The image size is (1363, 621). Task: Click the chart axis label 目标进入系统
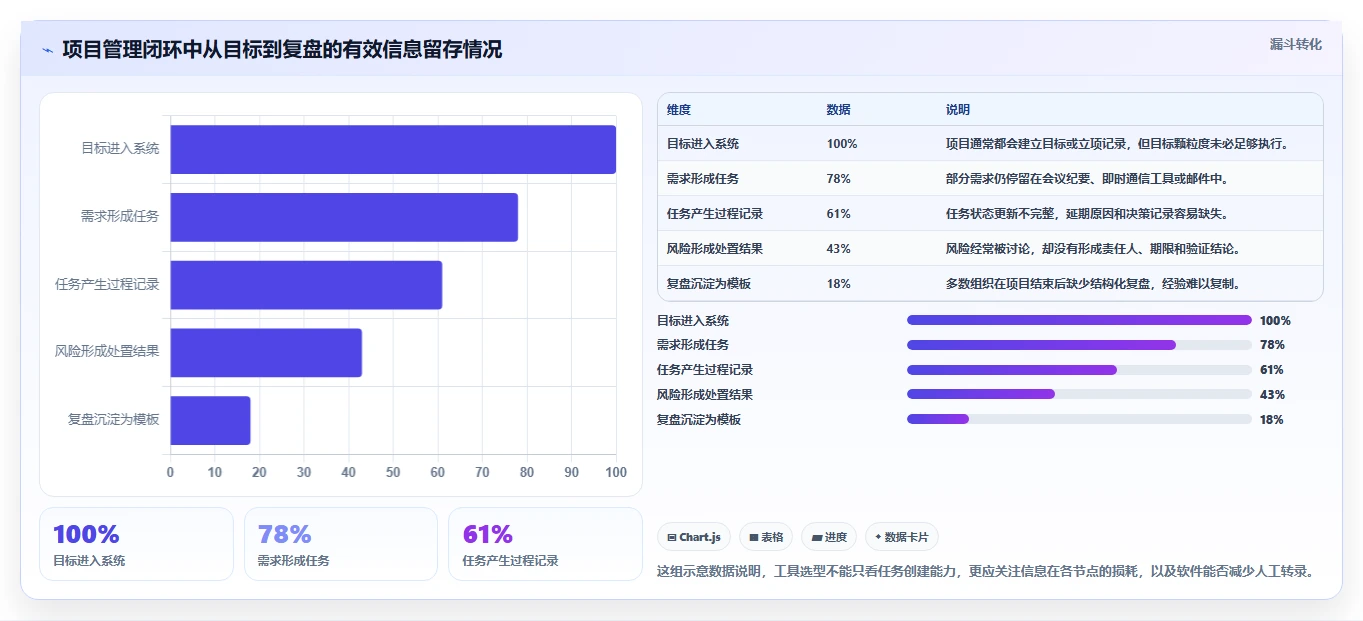click(120, 149)
